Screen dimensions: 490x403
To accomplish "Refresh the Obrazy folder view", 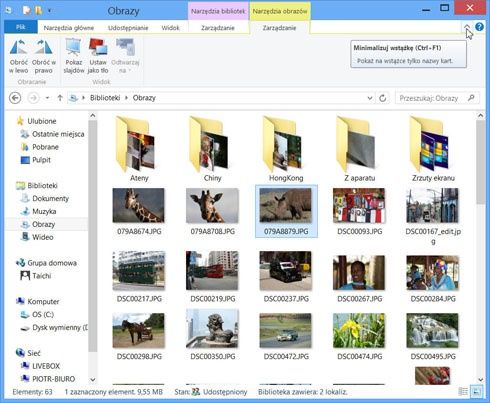I will coord(383,98).
